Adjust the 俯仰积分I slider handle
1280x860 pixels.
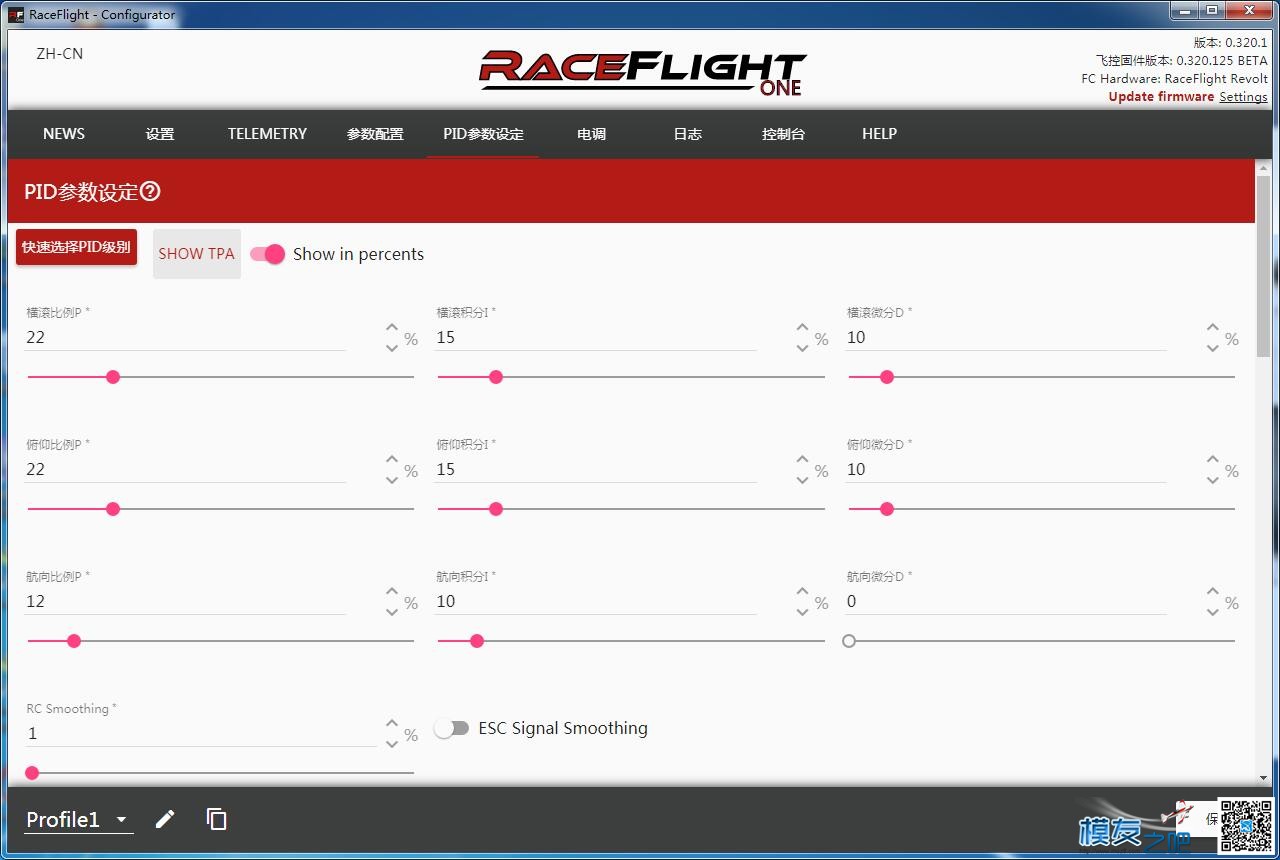(496, 509)
